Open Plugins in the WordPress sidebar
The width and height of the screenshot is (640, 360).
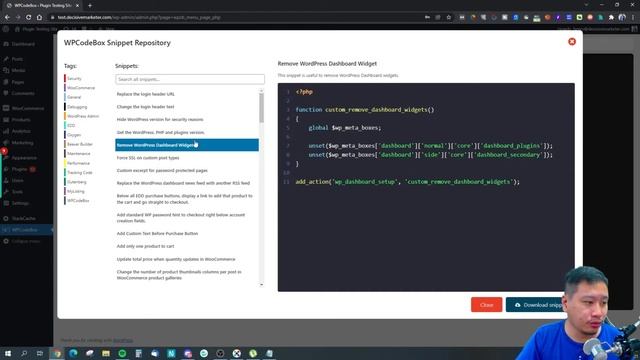(x=19, y=169)
